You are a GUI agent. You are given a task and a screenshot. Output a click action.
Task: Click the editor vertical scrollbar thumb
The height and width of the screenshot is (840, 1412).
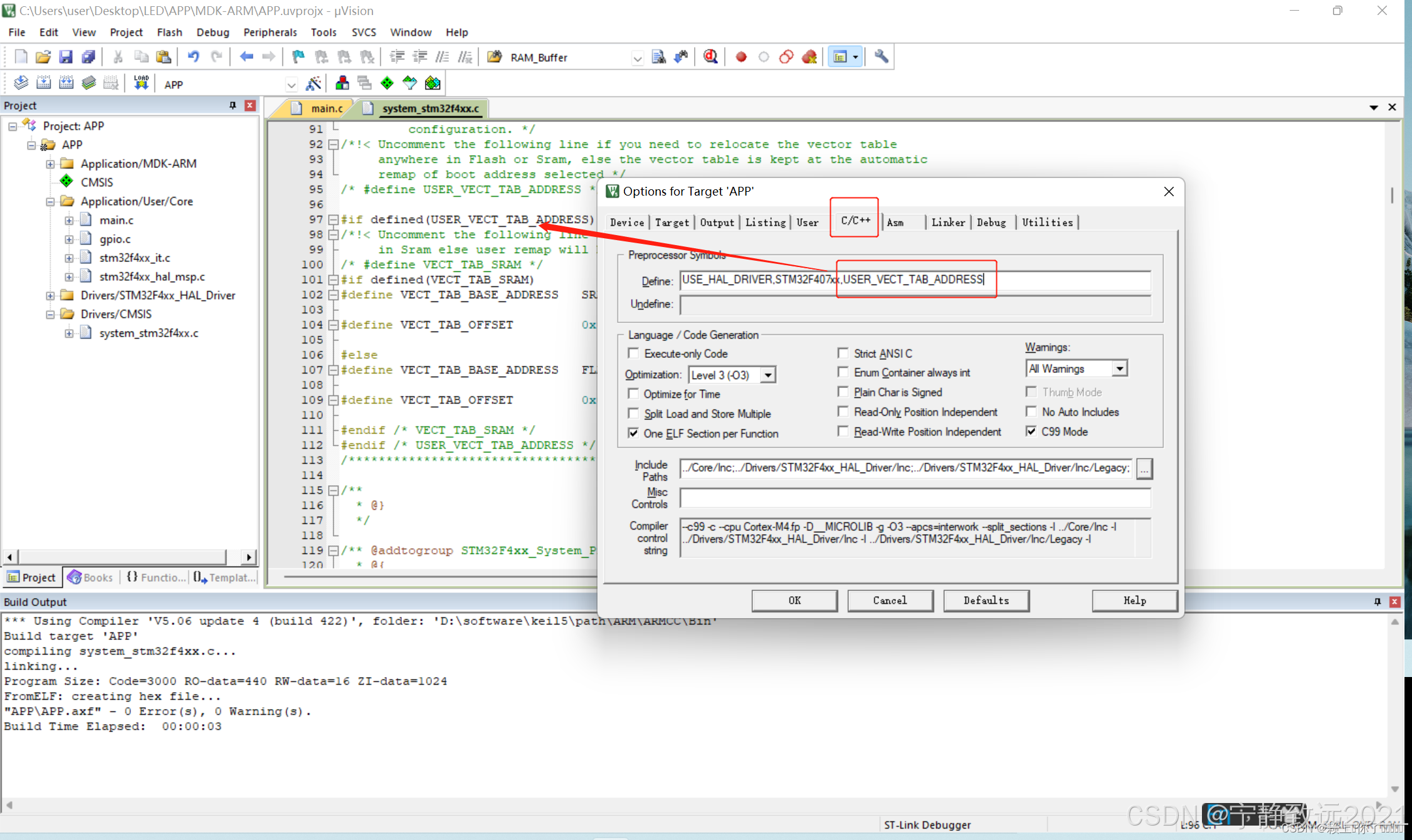point(1392,196)
